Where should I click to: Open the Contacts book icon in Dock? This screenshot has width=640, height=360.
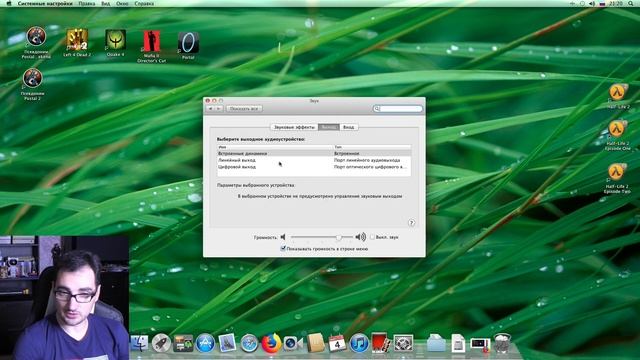315,343
